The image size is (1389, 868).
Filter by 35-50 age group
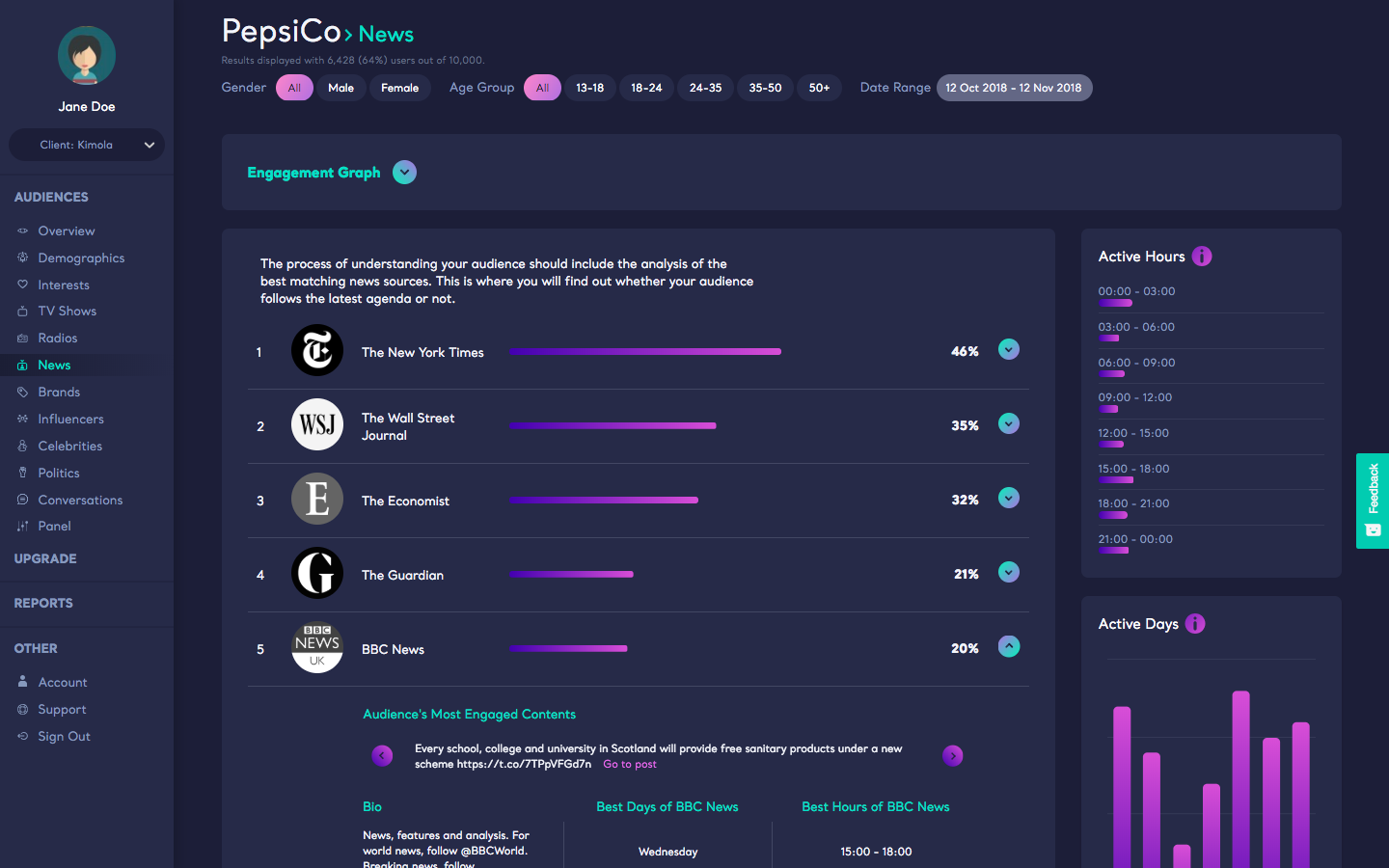coord(766,88)
